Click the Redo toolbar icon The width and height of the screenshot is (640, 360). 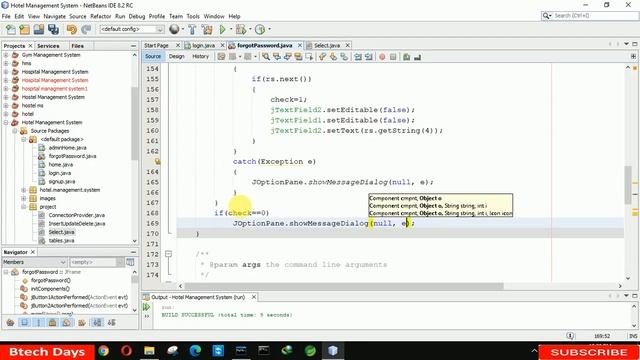pos(86,29)
